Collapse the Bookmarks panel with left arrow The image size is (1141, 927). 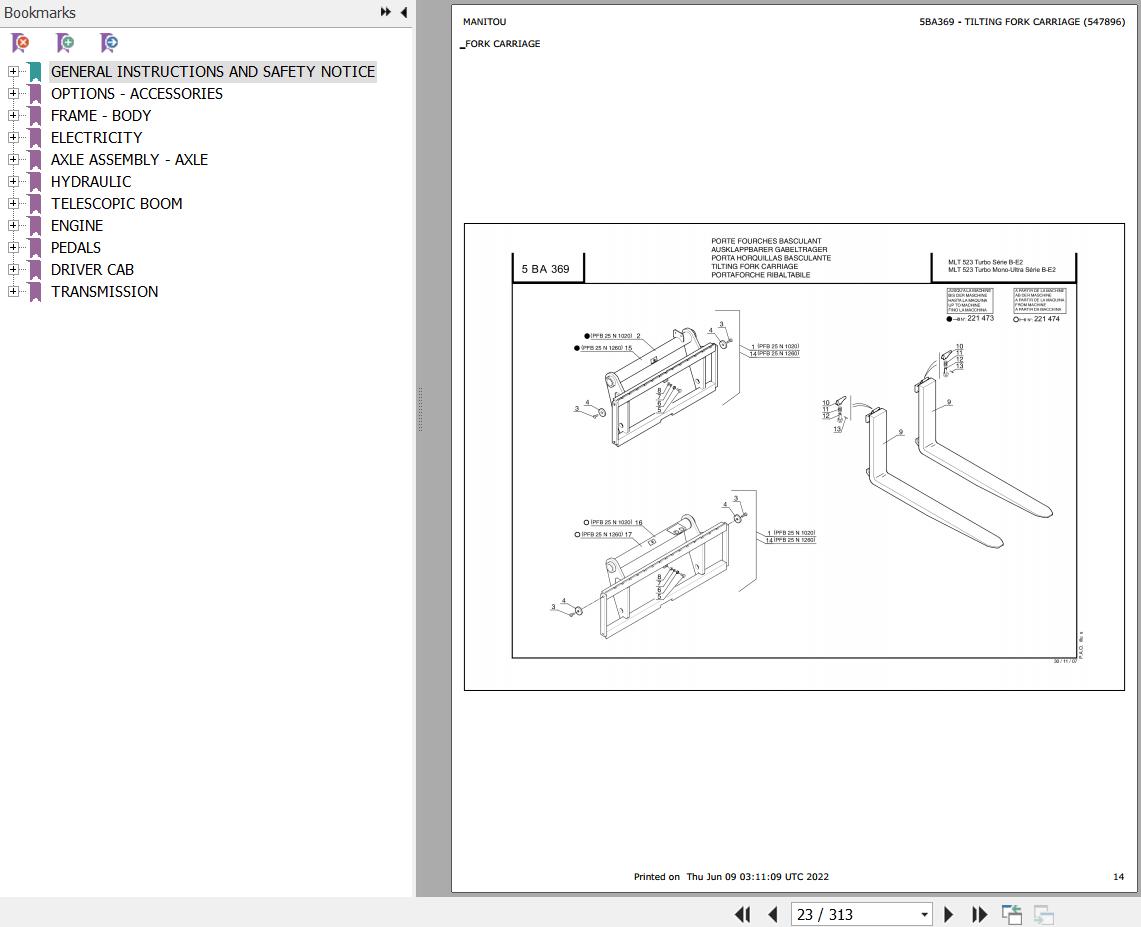404,12
